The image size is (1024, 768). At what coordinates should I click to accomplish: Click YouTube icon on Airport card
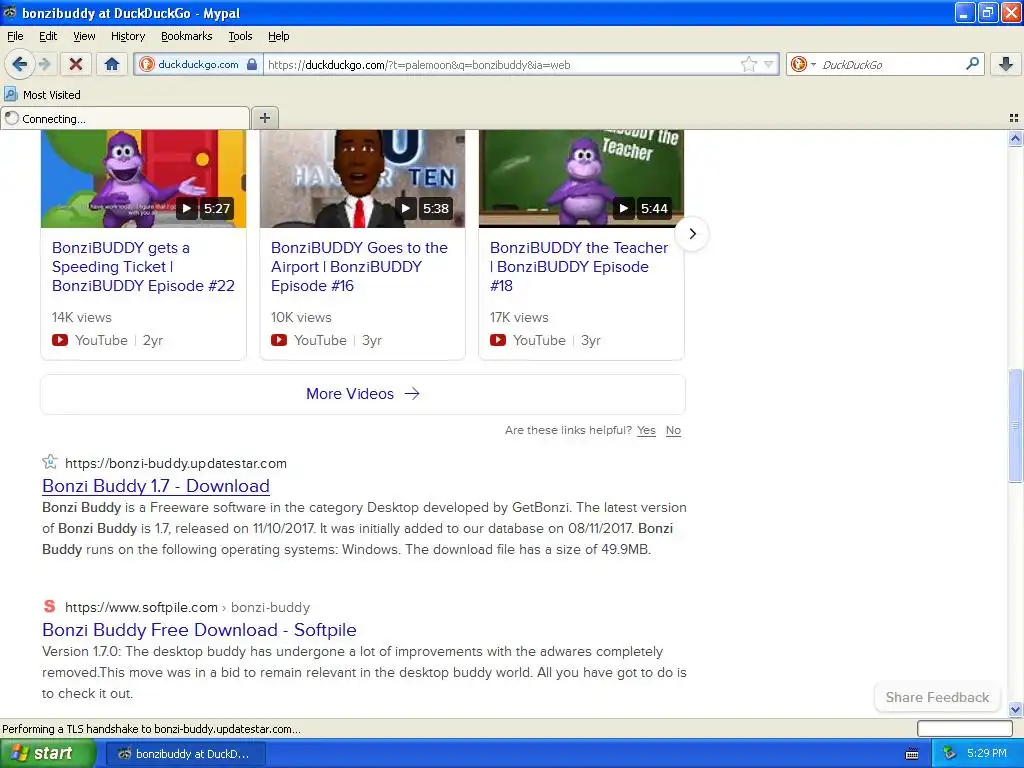click(279, 340)
